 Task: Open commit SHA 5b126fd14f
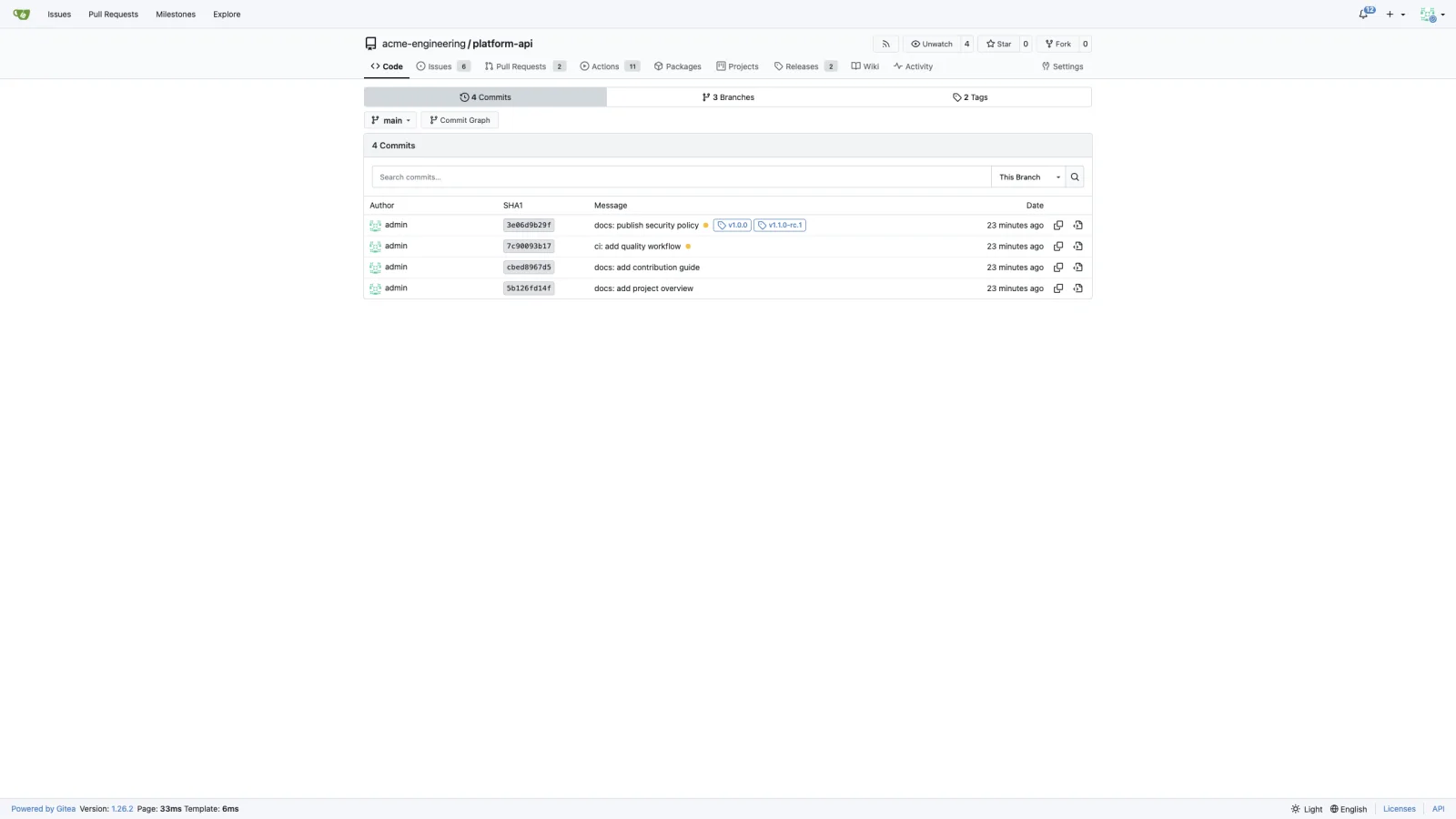coord(529,288)
